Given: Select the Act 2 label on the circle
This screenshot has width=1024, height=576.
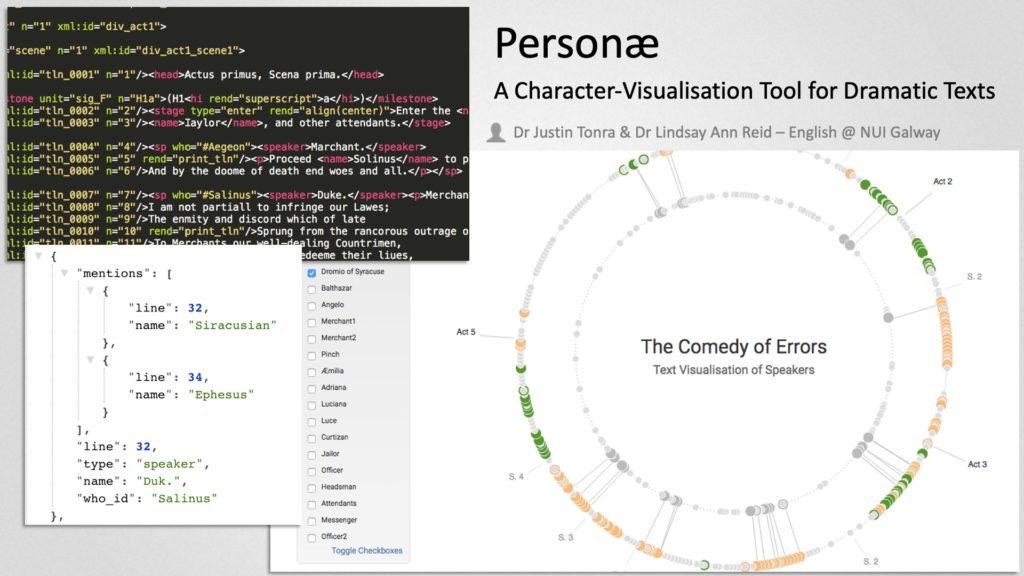Looking at the screenshot, I should (942, 182).
